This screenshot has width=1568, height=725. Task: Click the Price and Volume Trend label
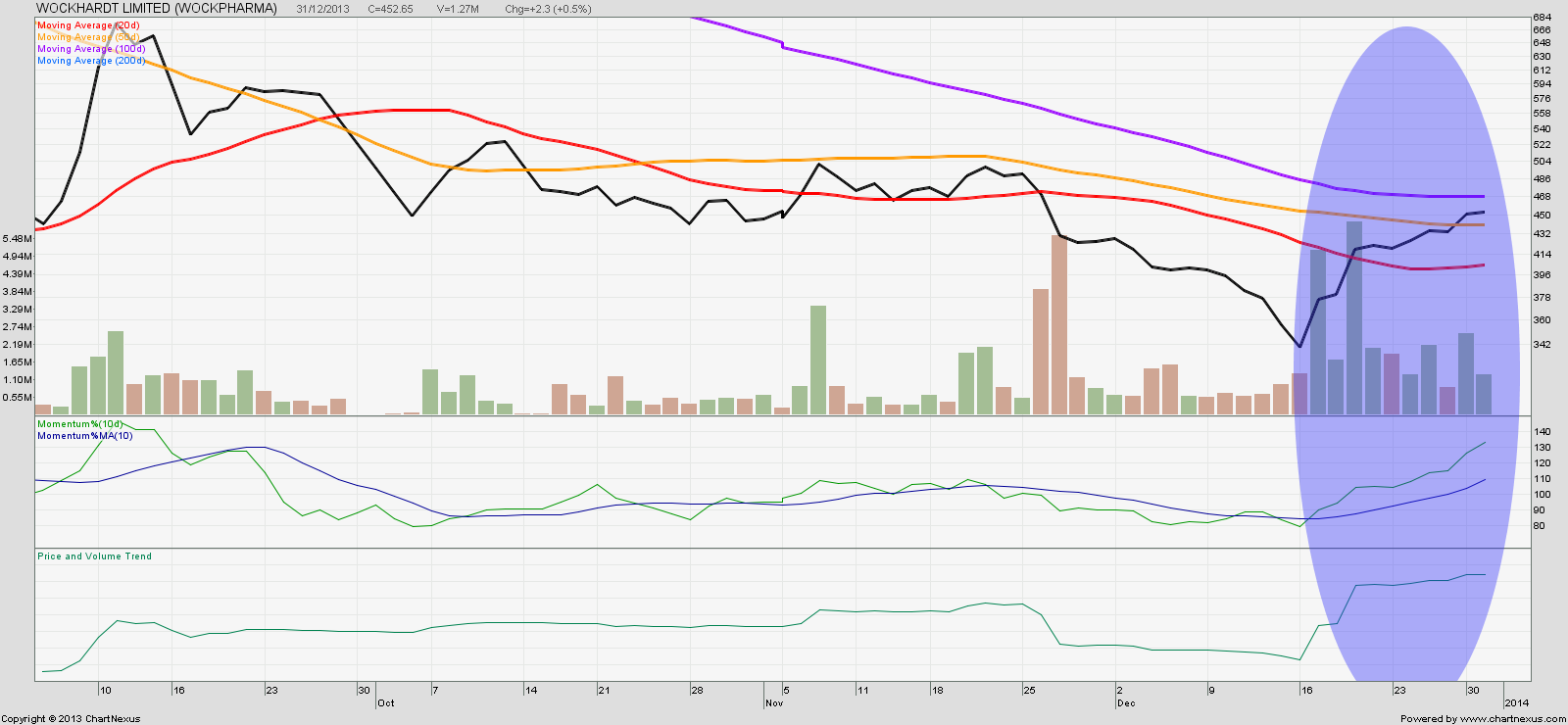click(94, 556)
